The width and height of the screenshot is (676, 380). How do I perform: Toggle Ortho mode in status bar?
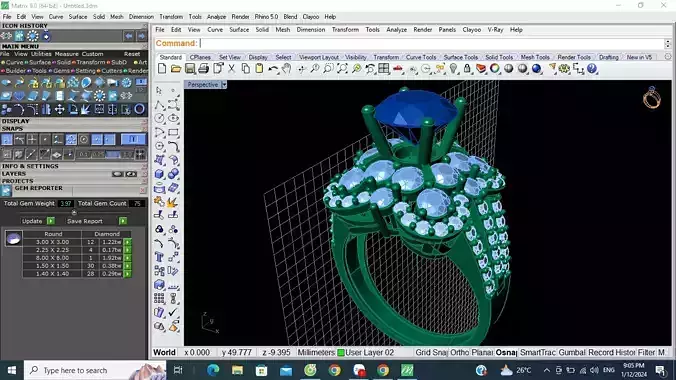(459, 352)
